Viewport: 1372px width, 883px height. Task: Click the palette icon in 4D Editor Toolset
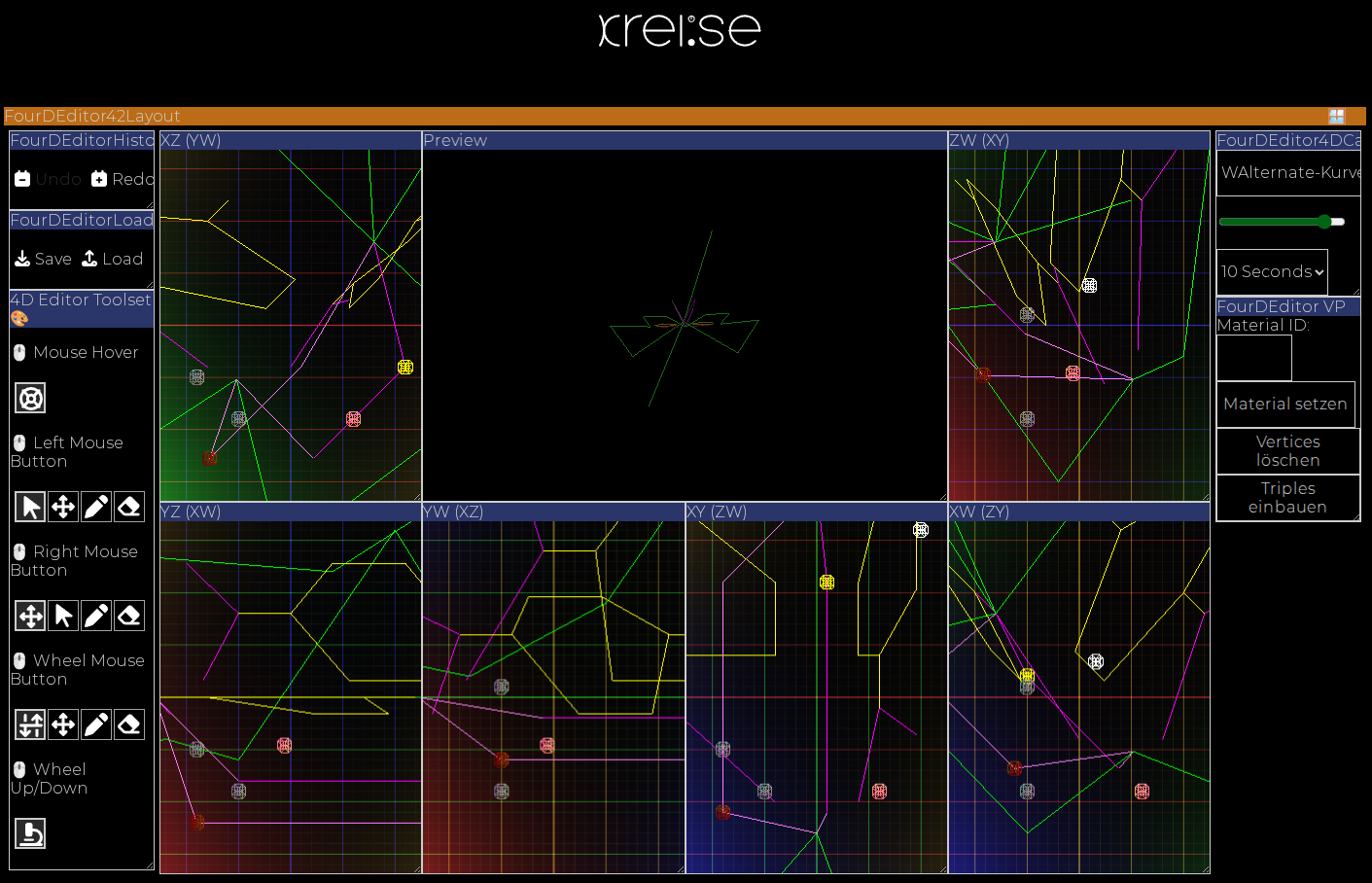tap(19, 318)
